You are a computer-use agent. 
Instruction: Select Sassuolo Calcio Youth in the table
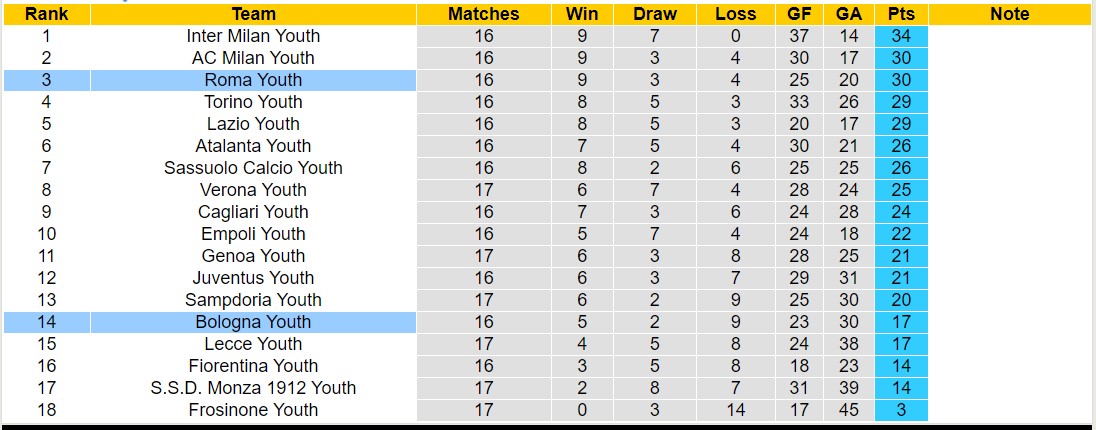pyautogui.click(x=253, y=168)
